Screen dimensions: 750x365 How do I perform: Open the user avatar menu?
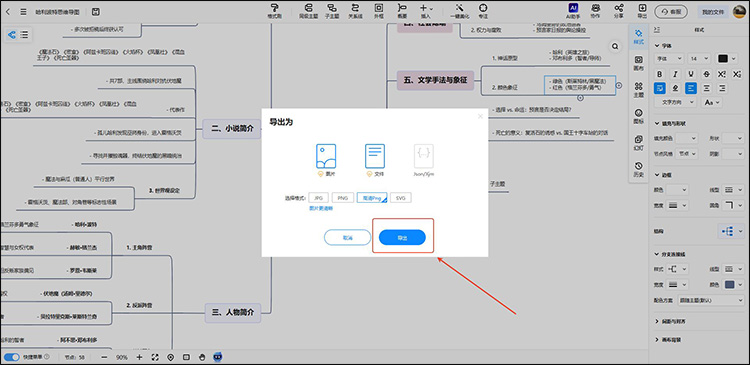tap(739, 11)
